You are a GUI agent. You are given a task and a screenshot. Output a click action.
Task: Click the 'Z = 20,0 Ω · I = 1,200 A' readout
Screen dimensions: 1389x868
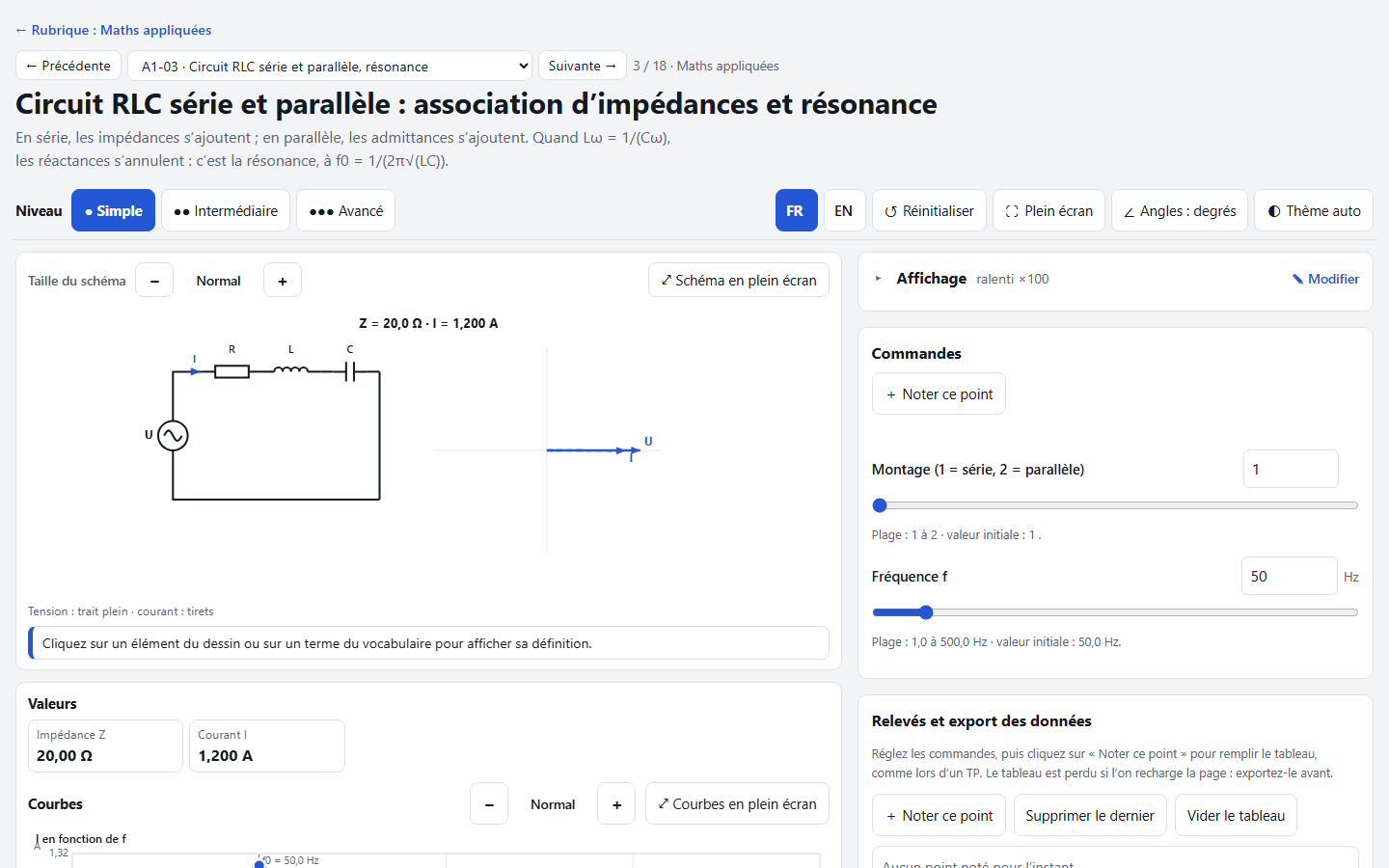coord(428,323)
